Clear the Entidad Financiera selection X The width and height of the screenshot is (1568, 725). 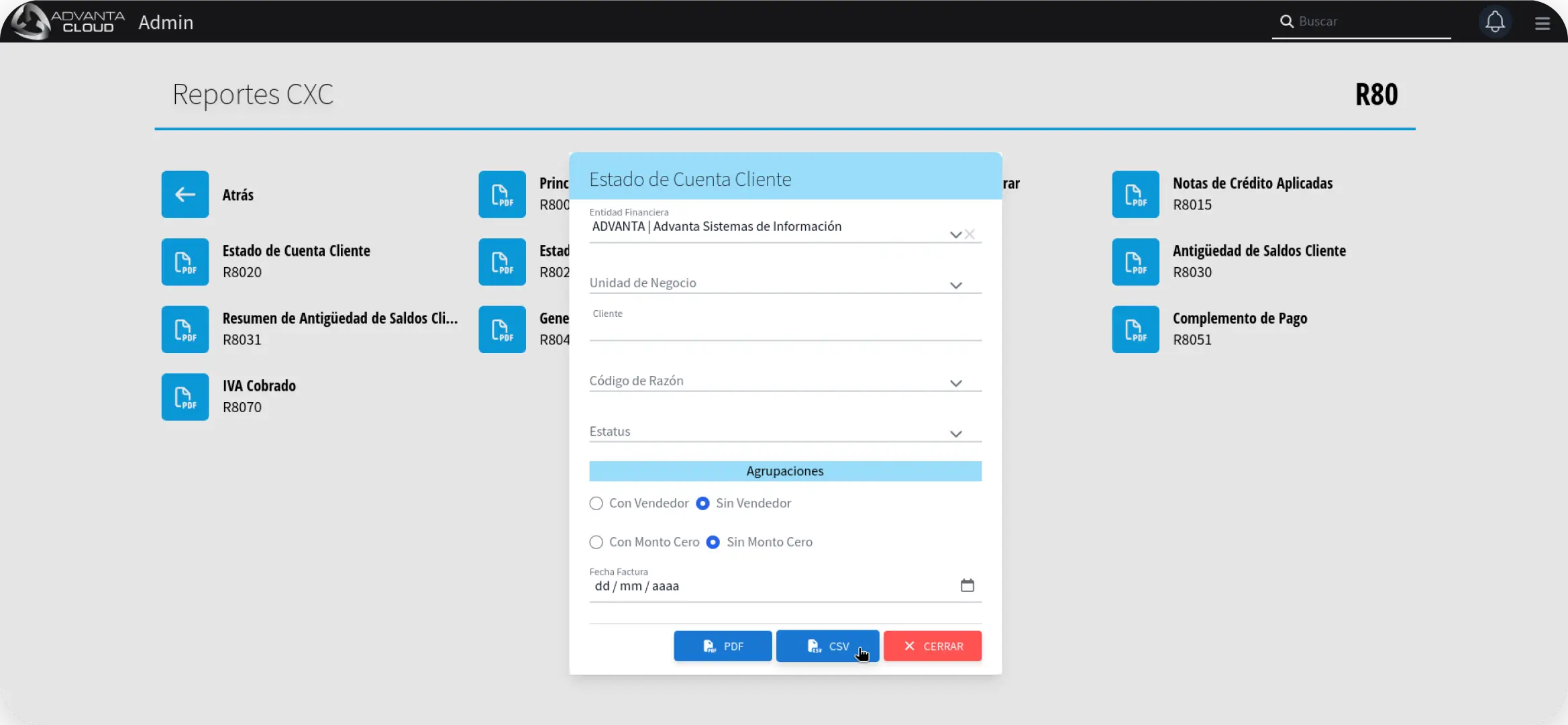[x=970, y=234]
